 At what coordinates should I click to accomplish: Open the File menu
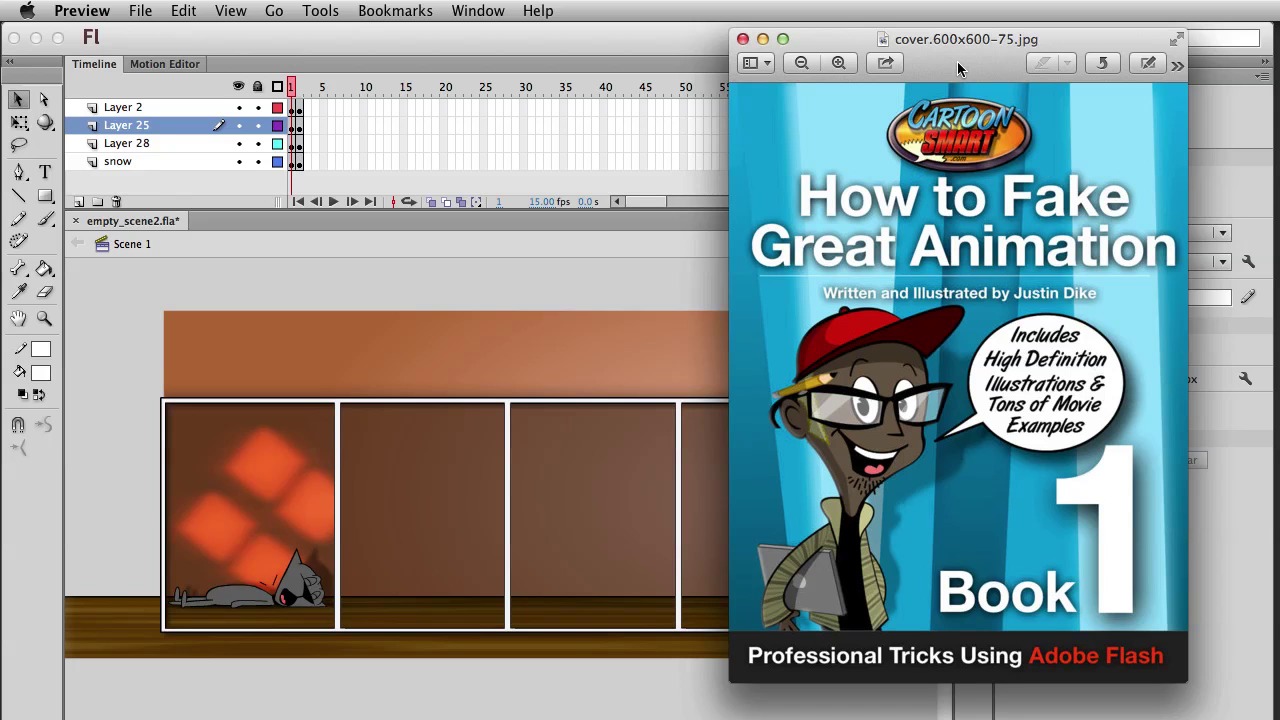point(140,11)
